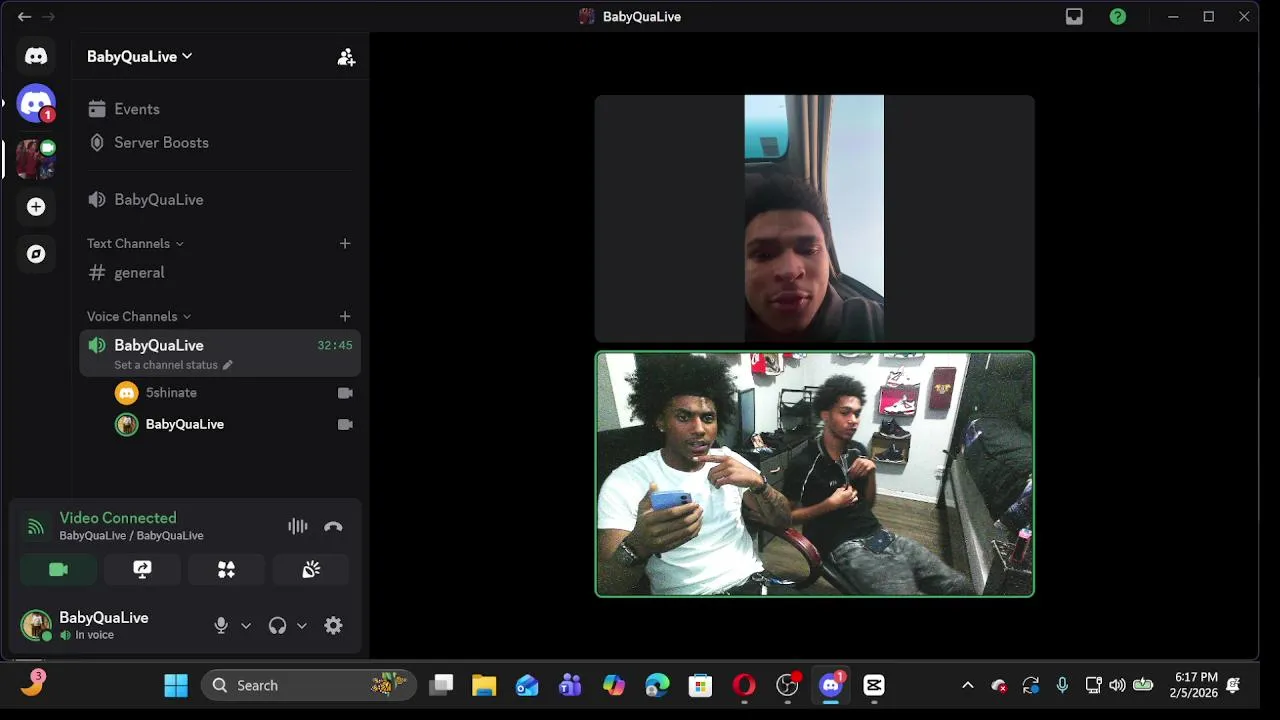Share your screen
Screen dimensions: 1280x720
[142, 569]
